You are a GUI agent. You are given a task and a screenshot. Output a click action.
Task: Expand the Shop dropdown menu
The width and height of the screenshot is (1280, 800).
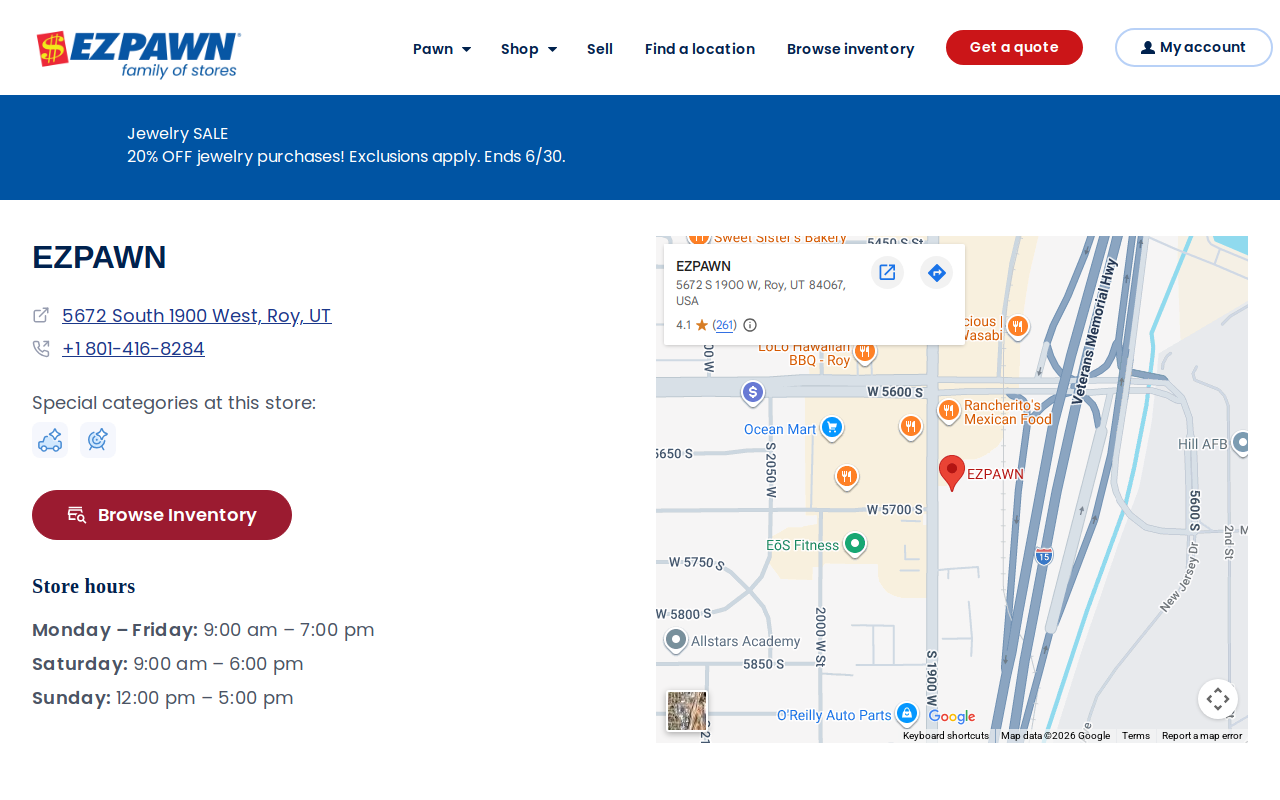pyautogui.click(x=529, y=49)
